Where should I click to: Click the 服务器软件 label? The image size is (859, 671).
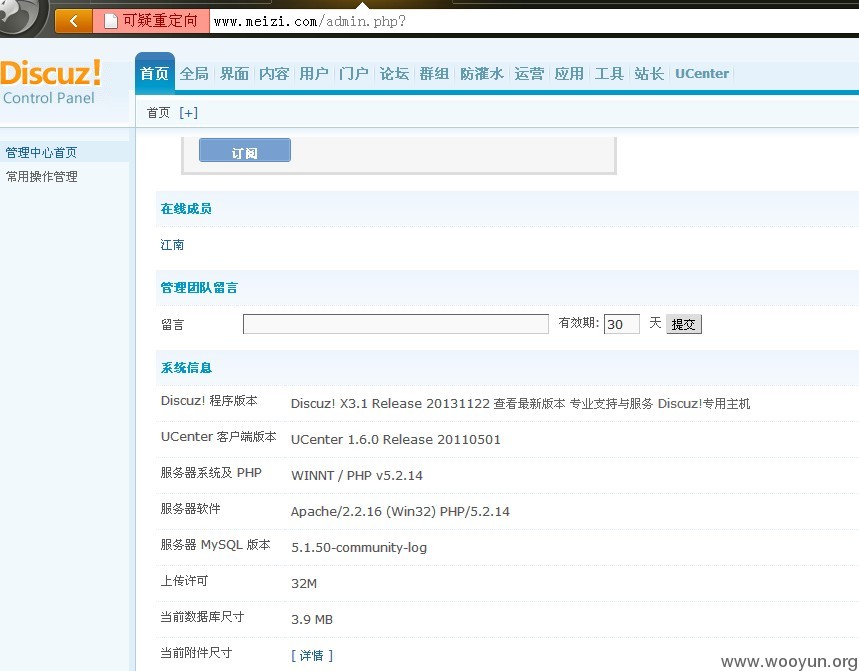click(x=190, y=508)
